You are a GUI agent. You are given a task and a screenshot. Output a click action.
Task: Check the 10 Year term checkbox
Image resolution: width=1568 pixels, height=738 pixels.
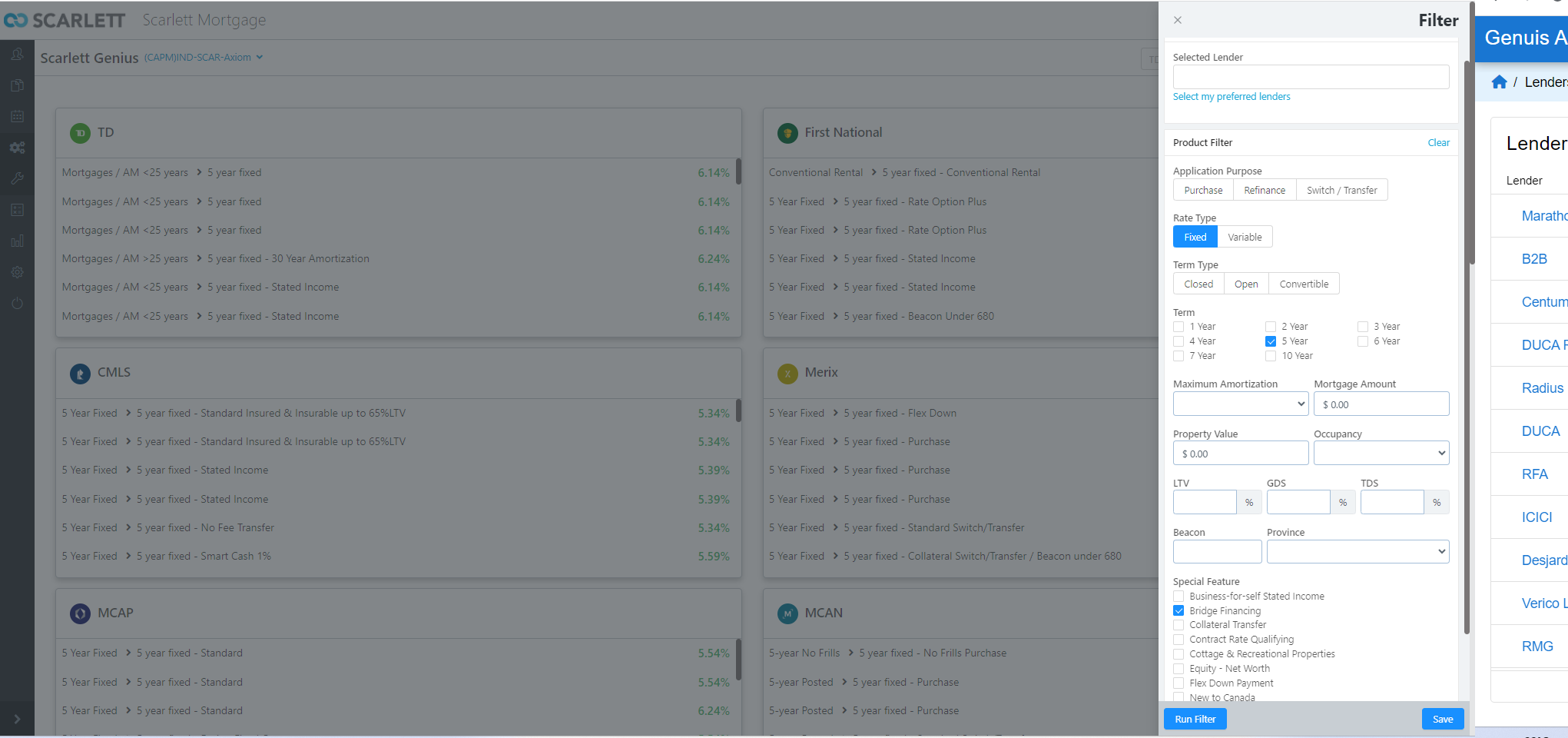point(1271,356)
